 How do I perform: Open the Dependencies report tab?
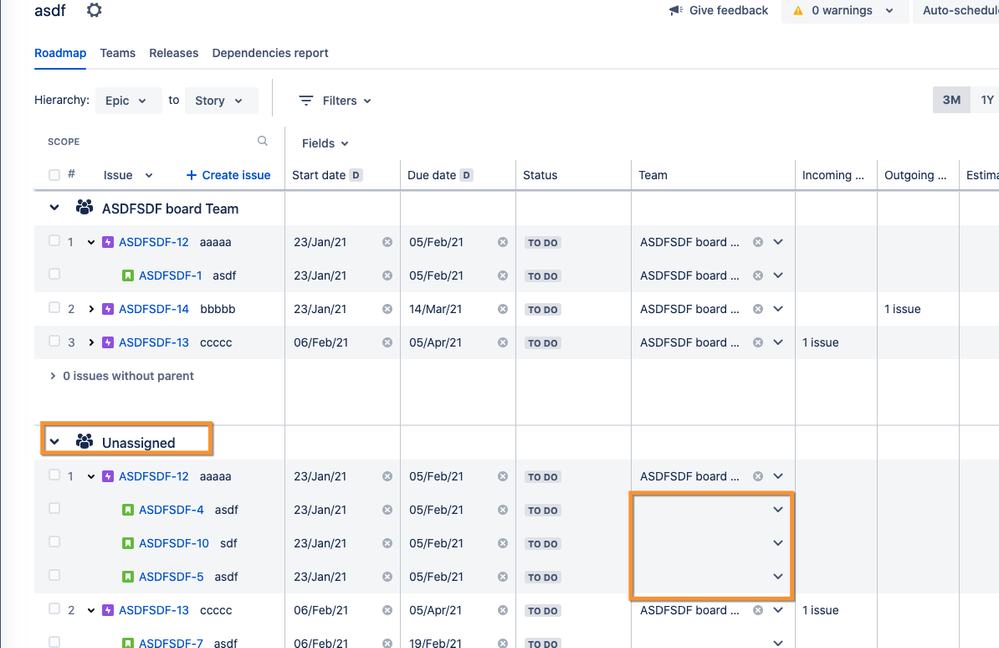click(270, 53)
